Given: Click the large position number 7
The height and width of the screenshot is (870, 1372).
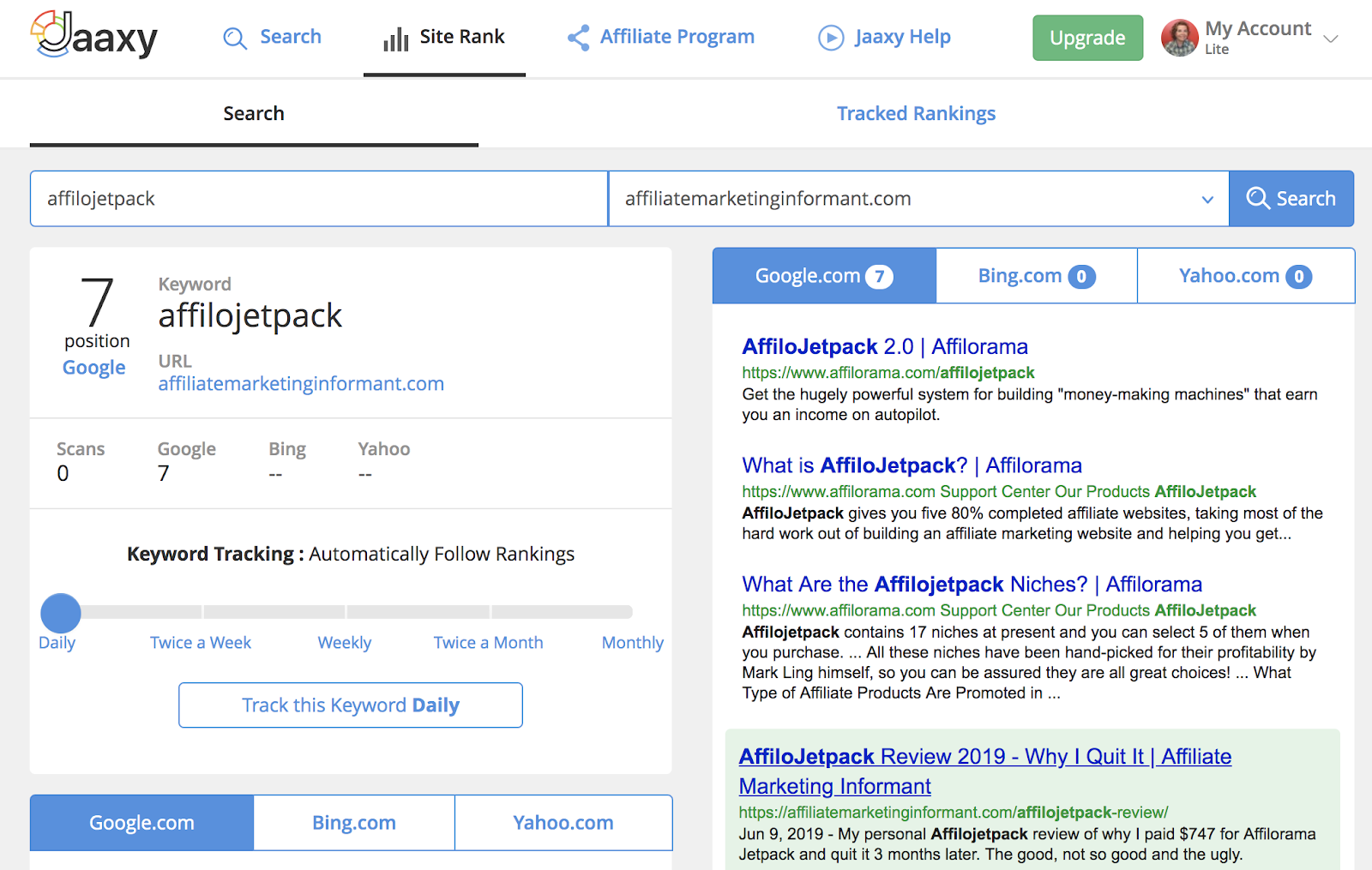Looking at the screenshot, I should pyautogui.click(x=97, y=302).
